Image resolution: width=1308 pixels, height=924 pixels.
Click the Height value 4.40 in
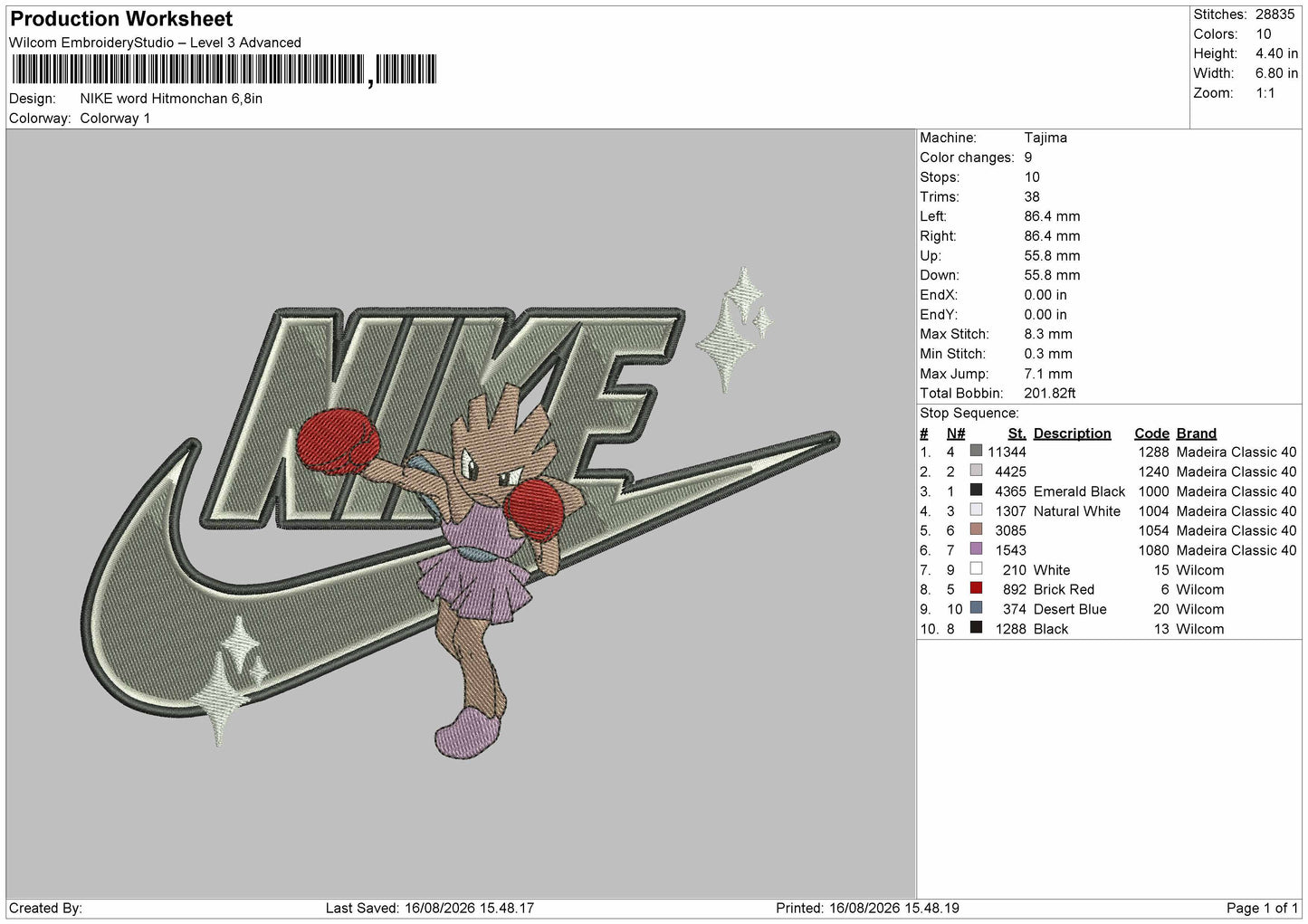pos(1276,53)
